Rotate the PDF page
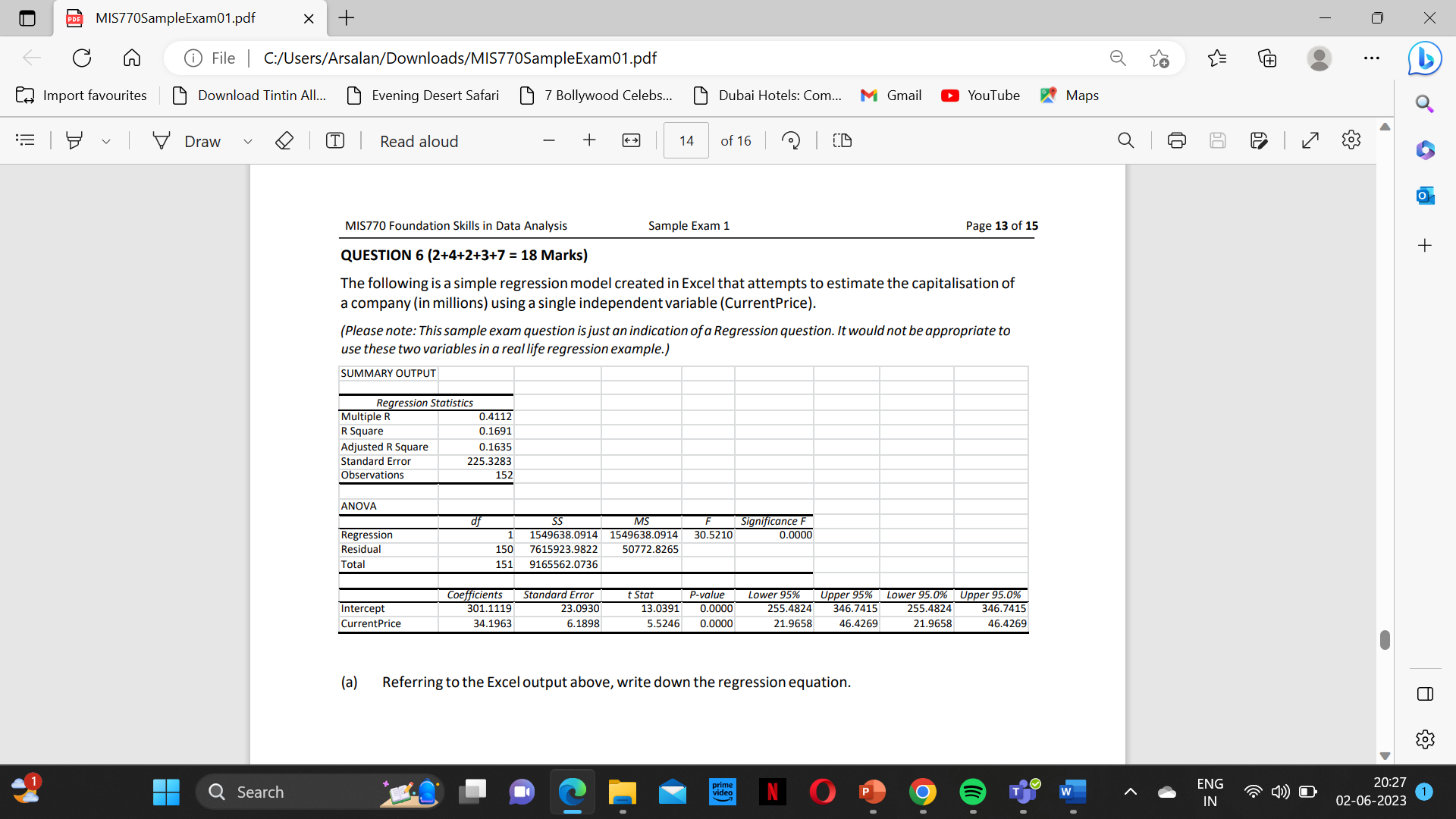The height and width of the screenshot is (819, 1456). coord(791,140)
